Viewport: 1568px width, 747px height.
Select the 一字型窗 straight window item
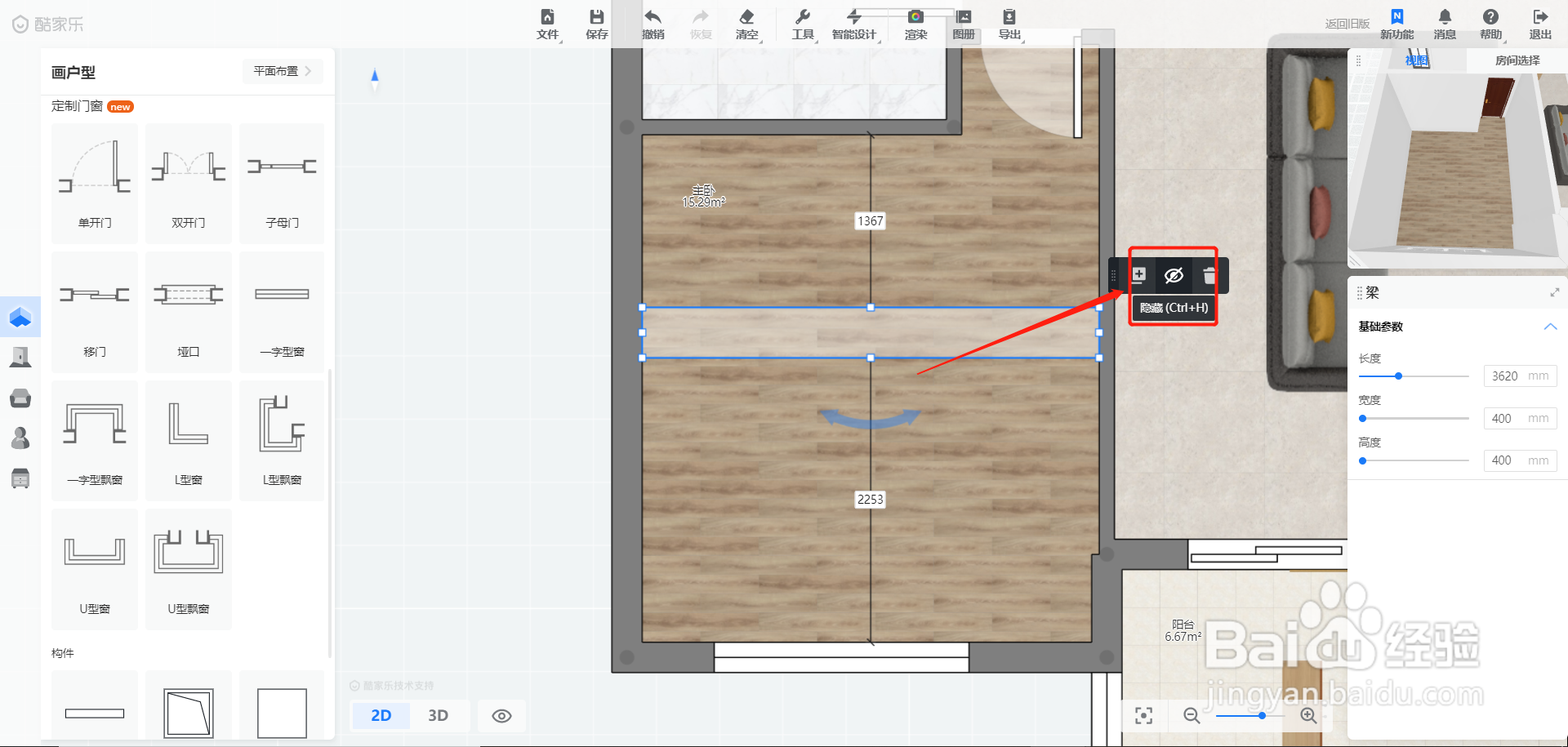click(282, 312)
